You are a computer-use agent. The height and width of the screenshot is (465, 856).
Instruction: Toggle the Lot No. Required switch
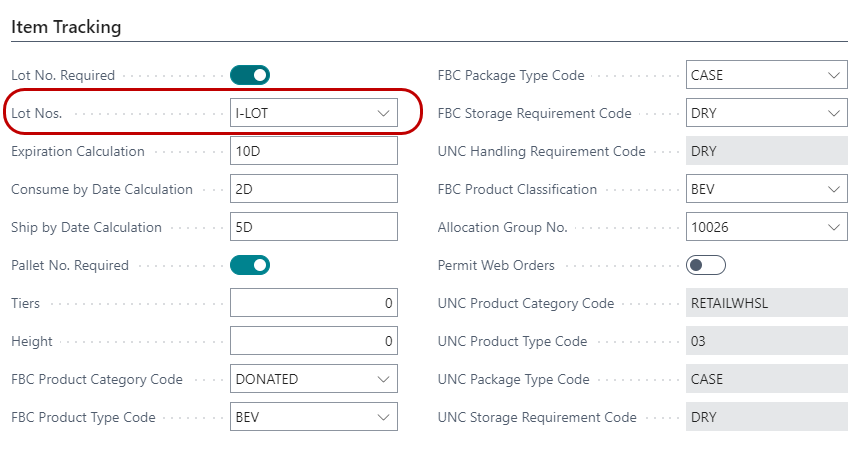coord(250,75)
